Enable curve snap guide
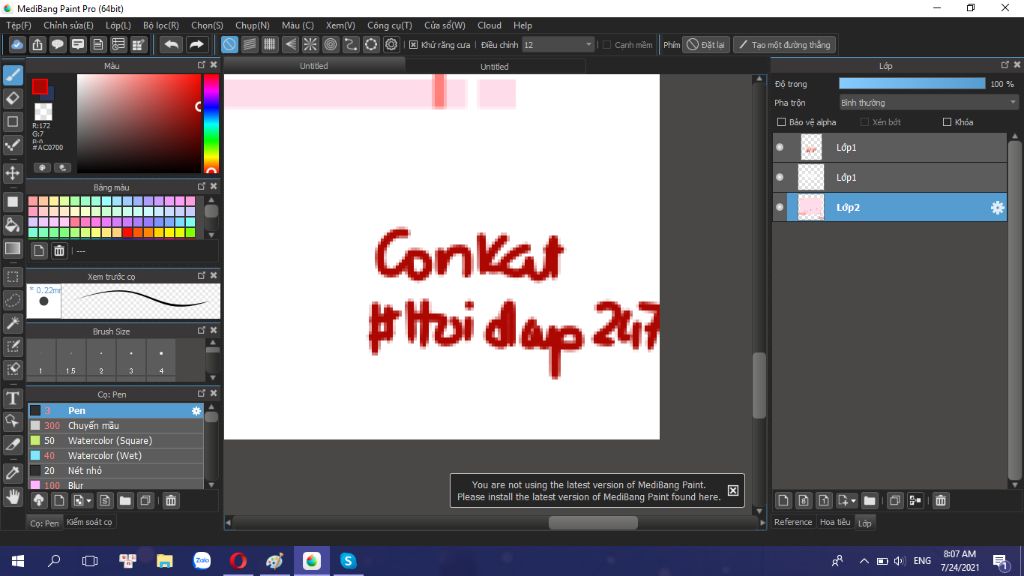This screenshot has width=1024, height=576. point(351,44)
